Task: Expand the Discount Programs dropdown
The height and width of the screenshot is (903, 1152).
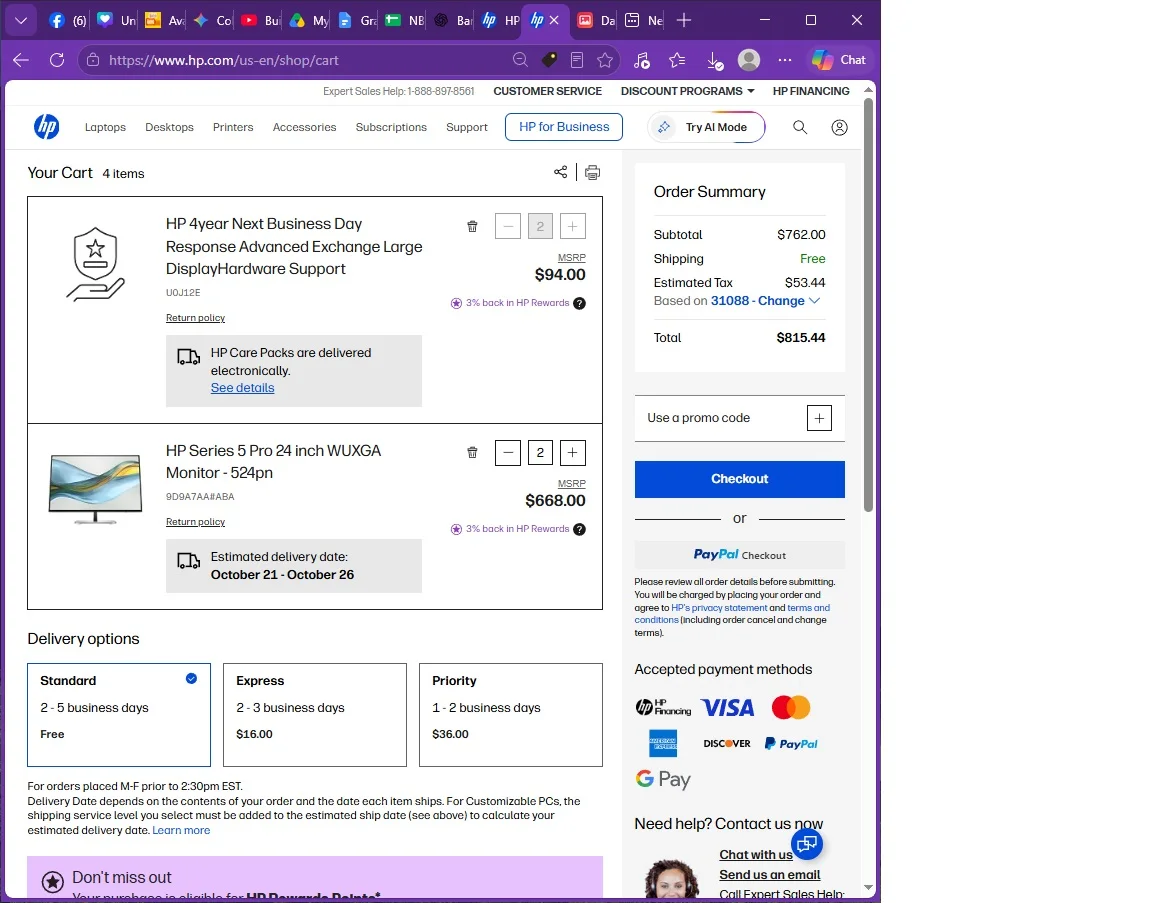Action: pyautogui.click(x=687, y=91)
